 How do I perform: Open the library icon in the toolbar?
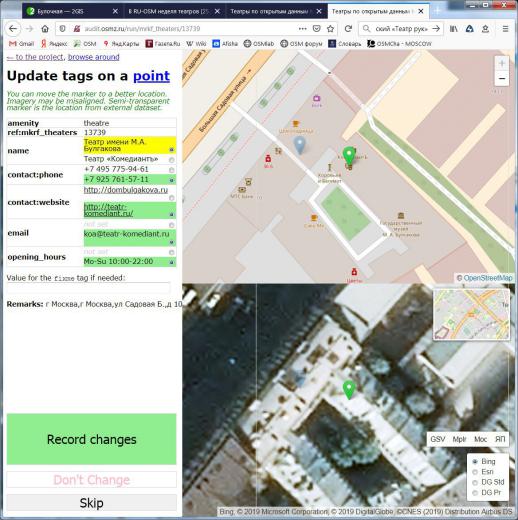coord(454,29)
